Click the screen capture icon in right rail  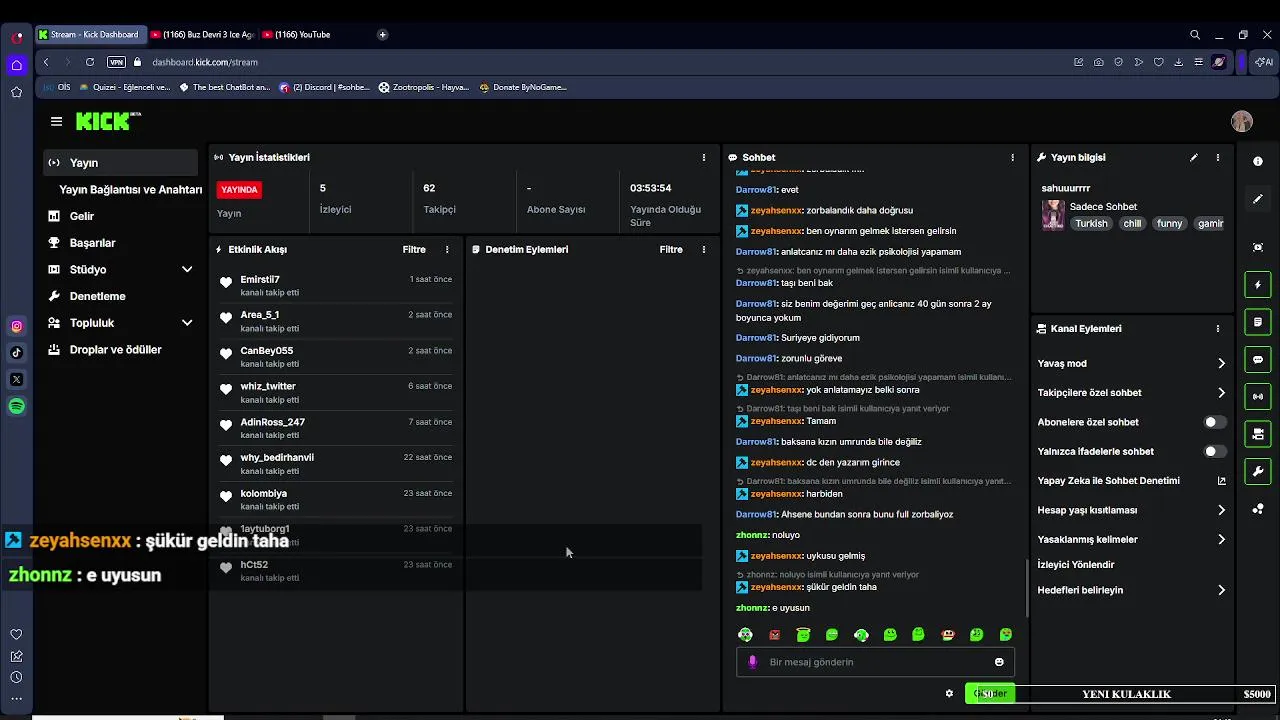[1258, 247]
